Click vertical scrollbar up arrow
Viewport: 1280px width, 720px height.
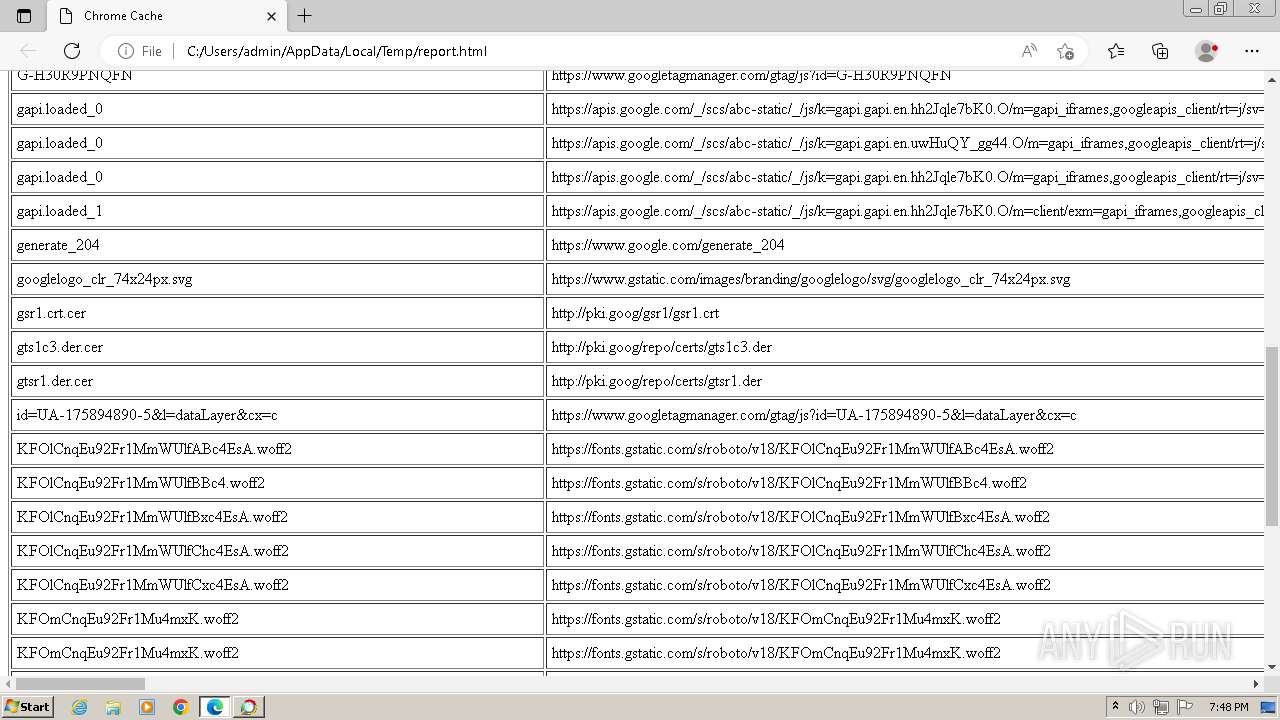click(x=1272, y=79)
